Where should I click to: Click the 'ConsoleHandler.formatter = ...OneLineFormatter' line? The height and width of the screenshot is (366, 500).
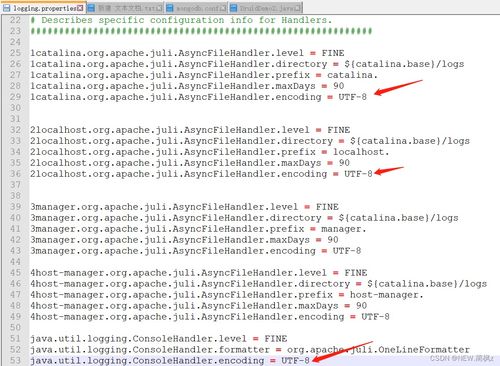tap(250, 350)
